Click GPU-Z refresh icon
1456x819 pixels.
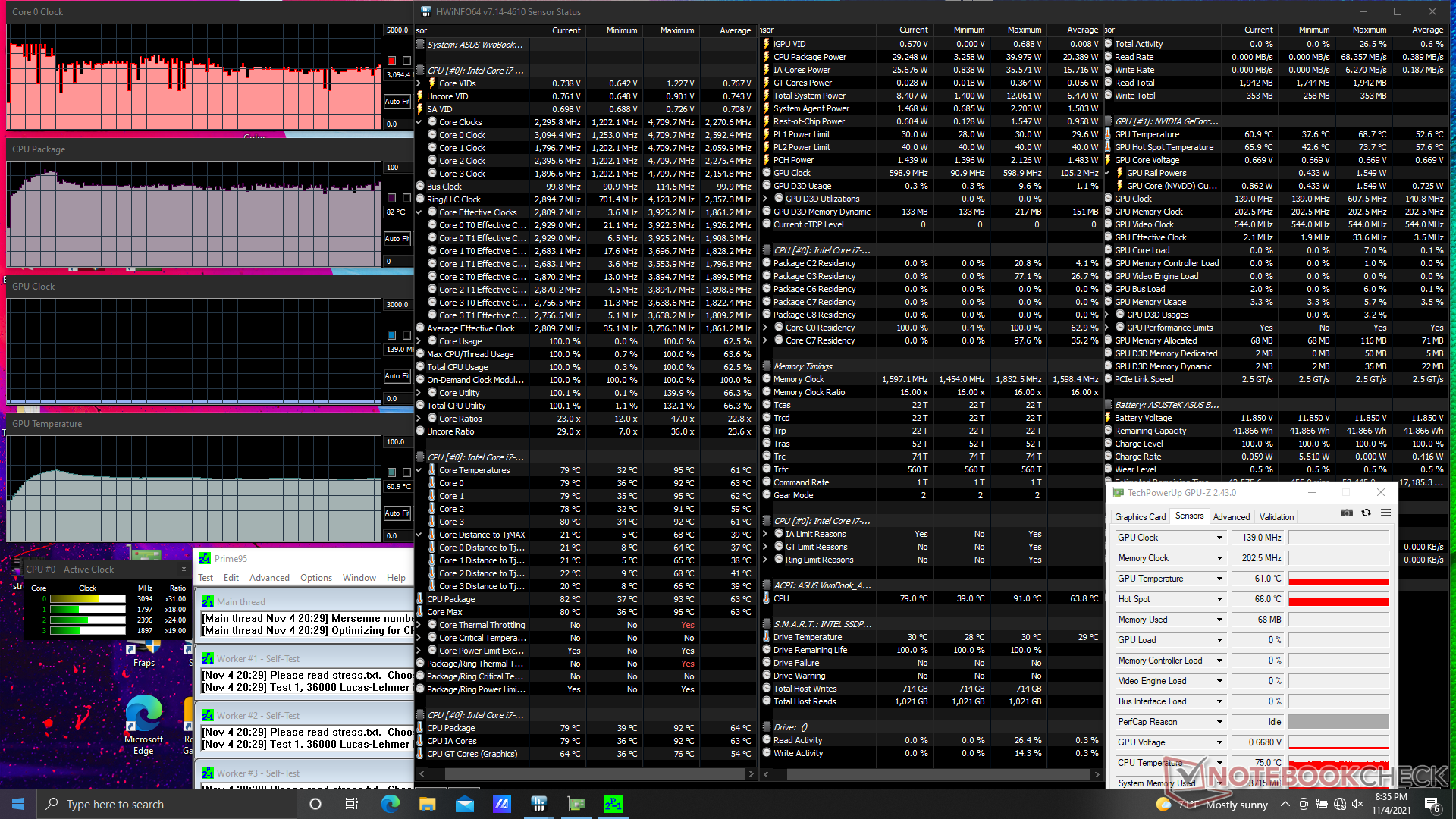[x=1366, y=513]
